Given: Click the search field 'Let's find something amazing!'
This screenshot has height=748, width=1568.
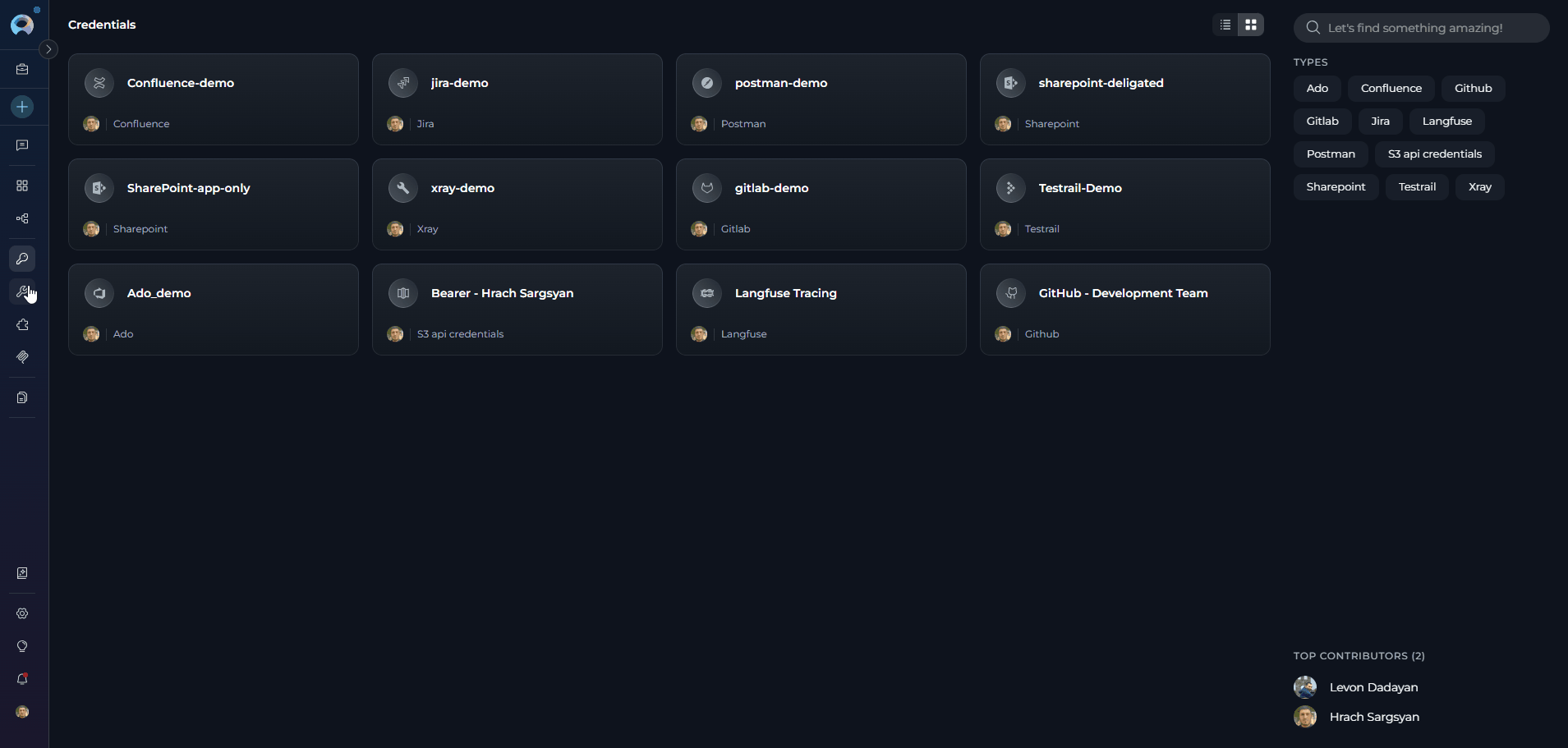Looking at the screenshot, I should coord(1421,28).
